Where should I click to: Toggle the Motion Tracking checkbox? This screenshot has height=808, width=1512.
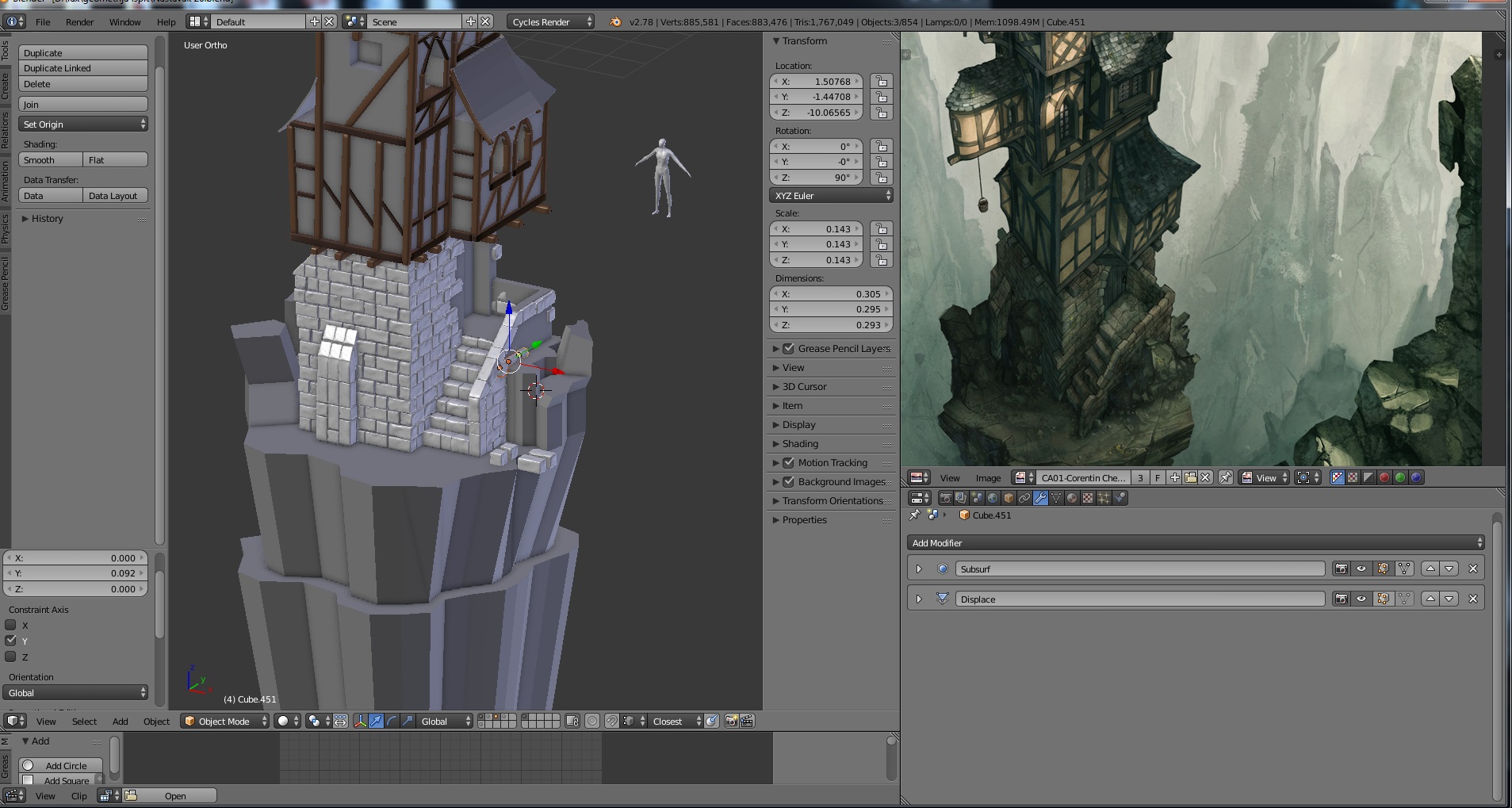coord(789,462)
